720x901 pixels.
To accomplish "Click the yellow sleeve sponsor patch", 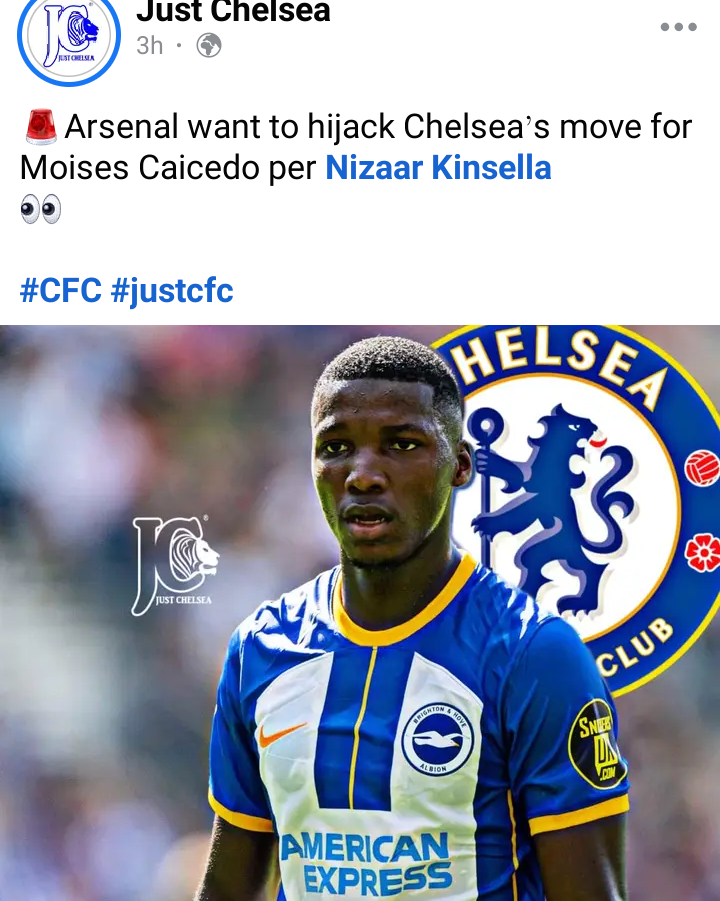I will coord(595,744).
